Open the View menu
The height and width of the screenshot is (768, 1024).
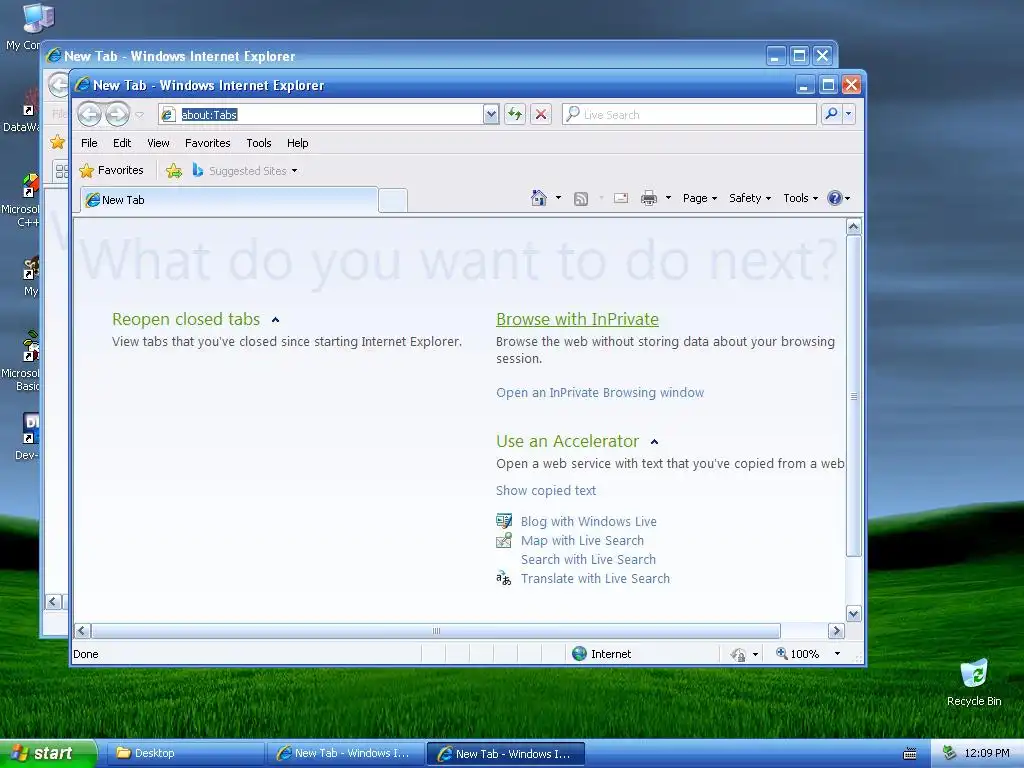(x=158, y=143)
